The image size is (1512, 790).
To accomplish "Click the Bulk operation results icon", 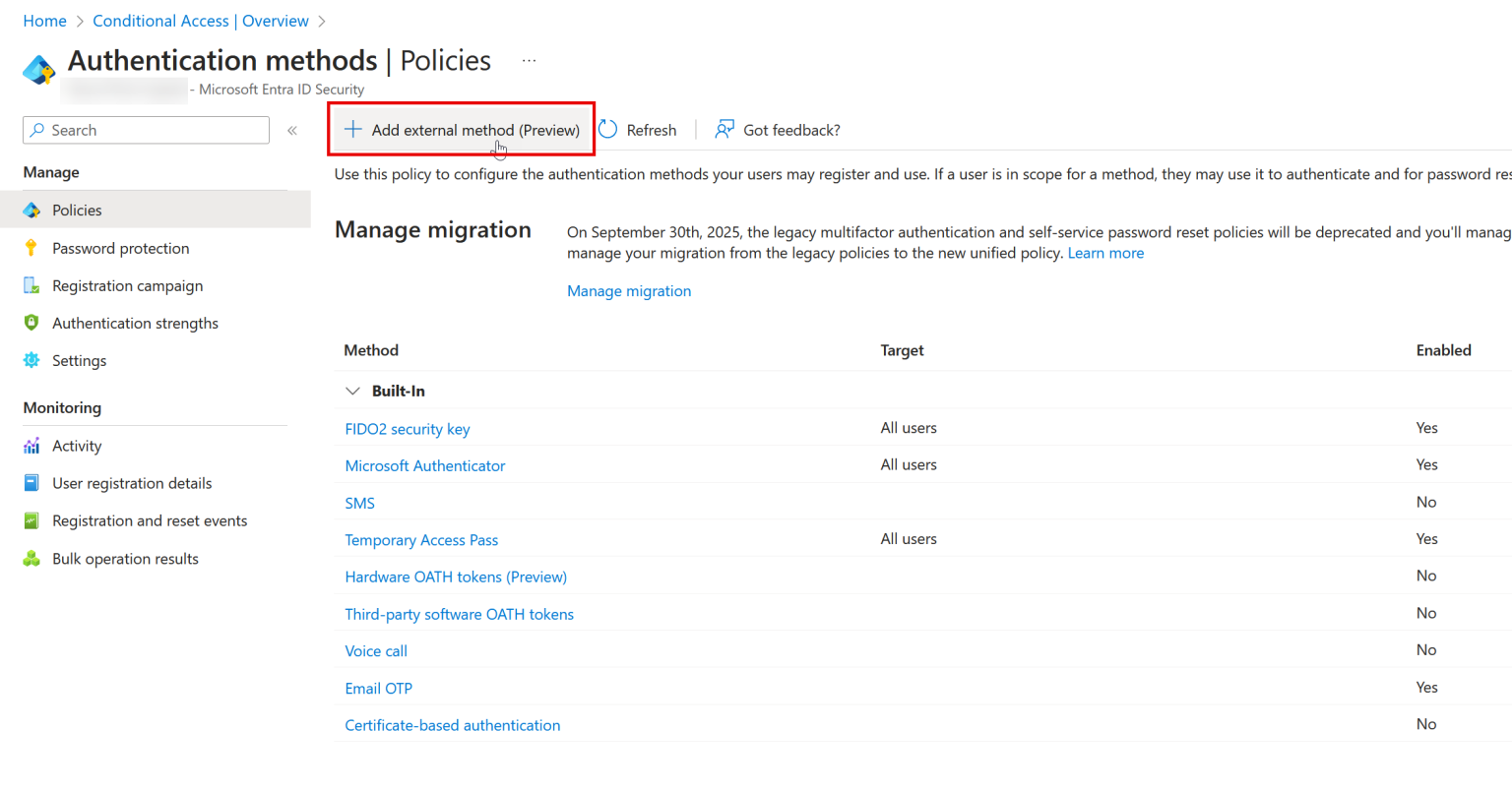I will (31, 558).
